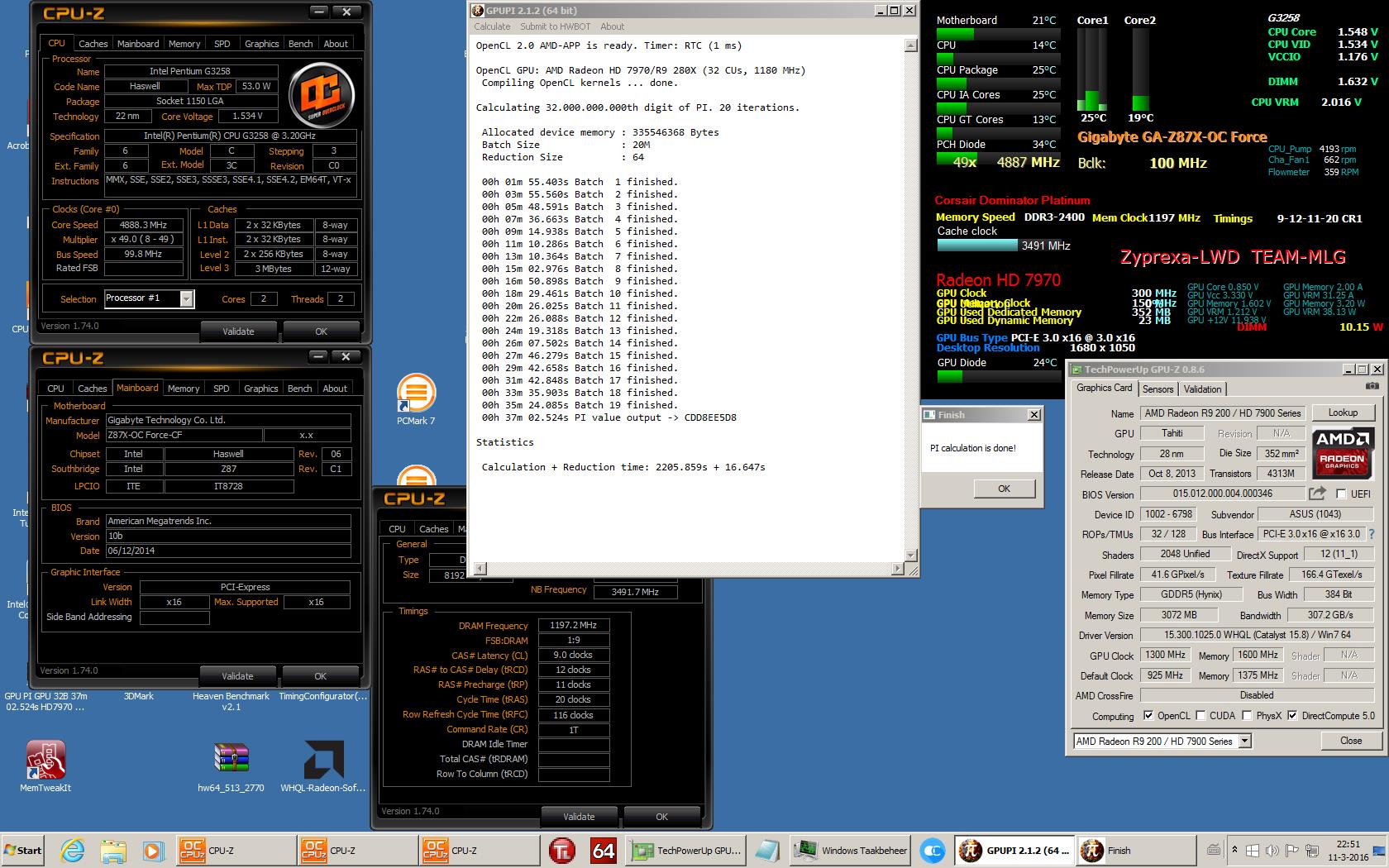1389x868 pixels.
Task: Open Bench tab in the processor CPU-Z window
Action: coord(300,44)
